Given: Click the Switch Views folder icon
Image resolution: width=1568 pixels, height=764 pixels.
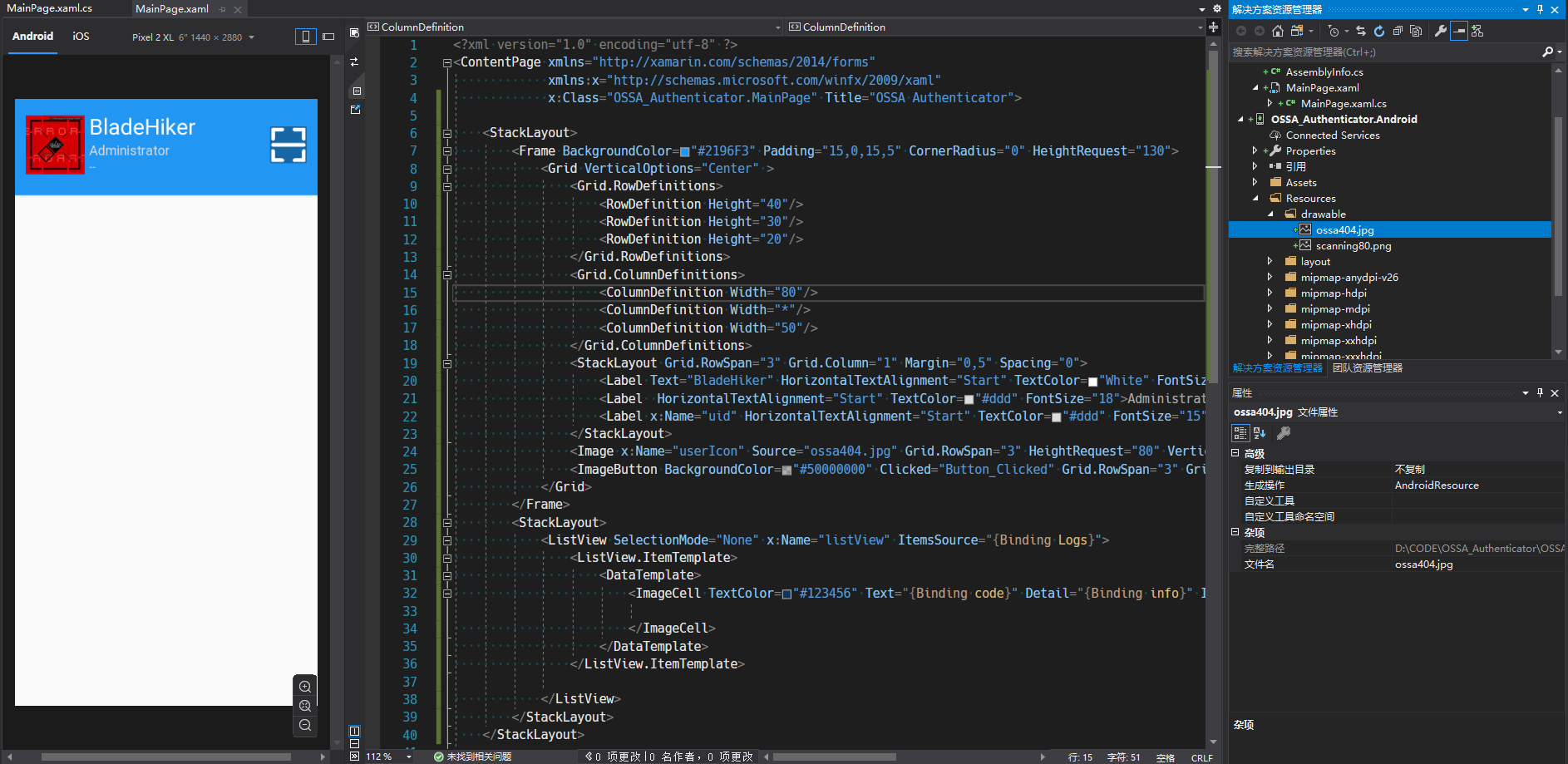Looking at the screenshot, I should click(1297, 31).
